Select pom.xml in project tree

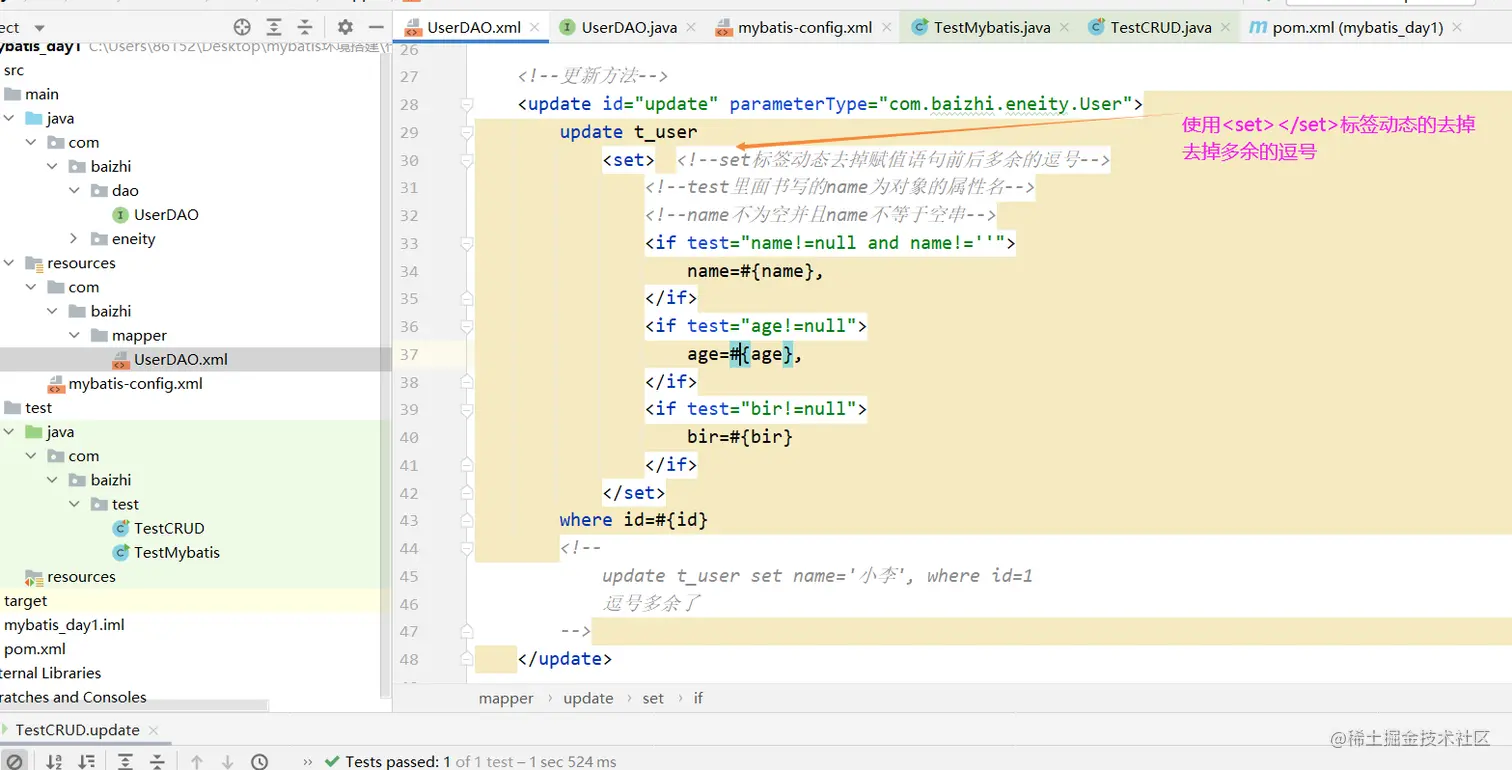[x=35, y=649]
